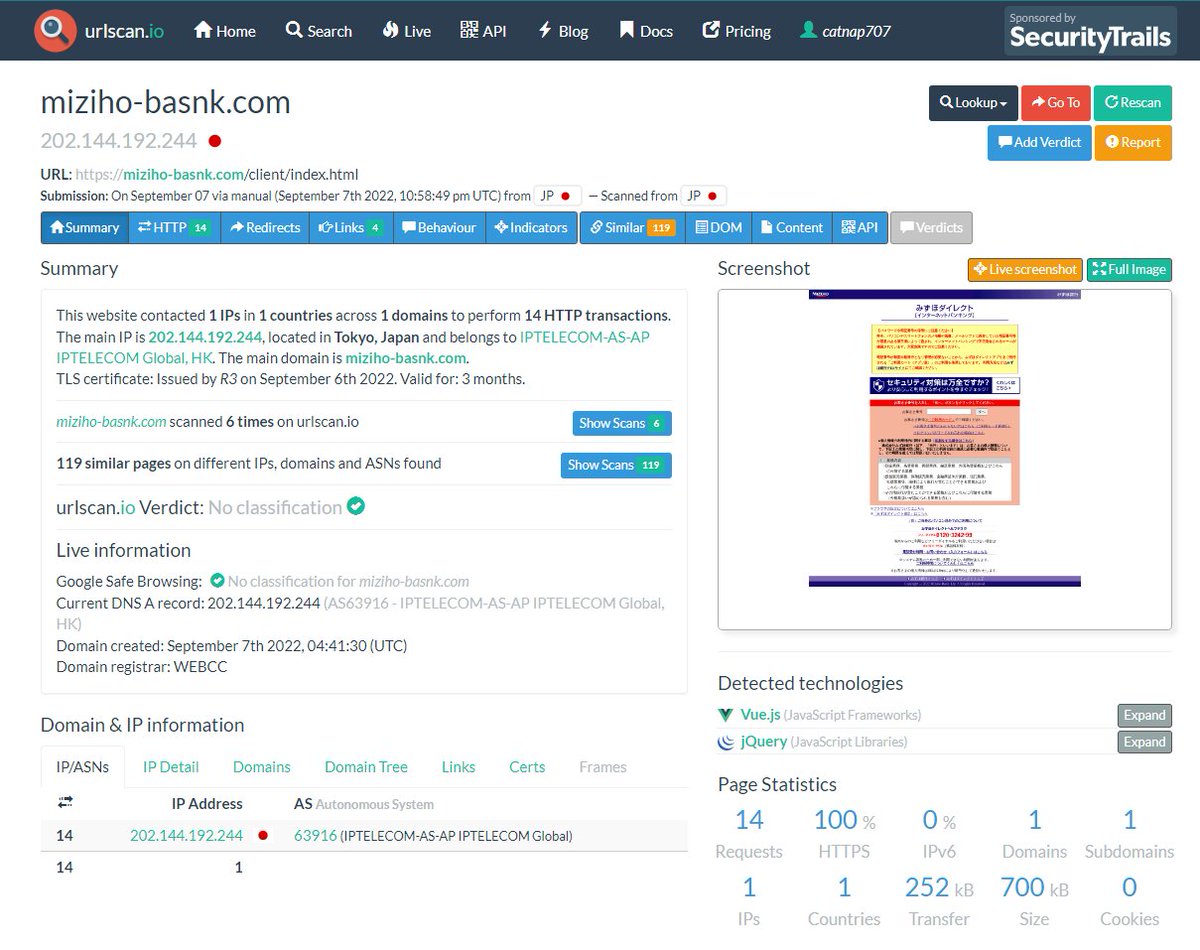Viewport: 1200px width, 950px height.
Task: Open the Certs tab
Action: [x=527, y=767]
